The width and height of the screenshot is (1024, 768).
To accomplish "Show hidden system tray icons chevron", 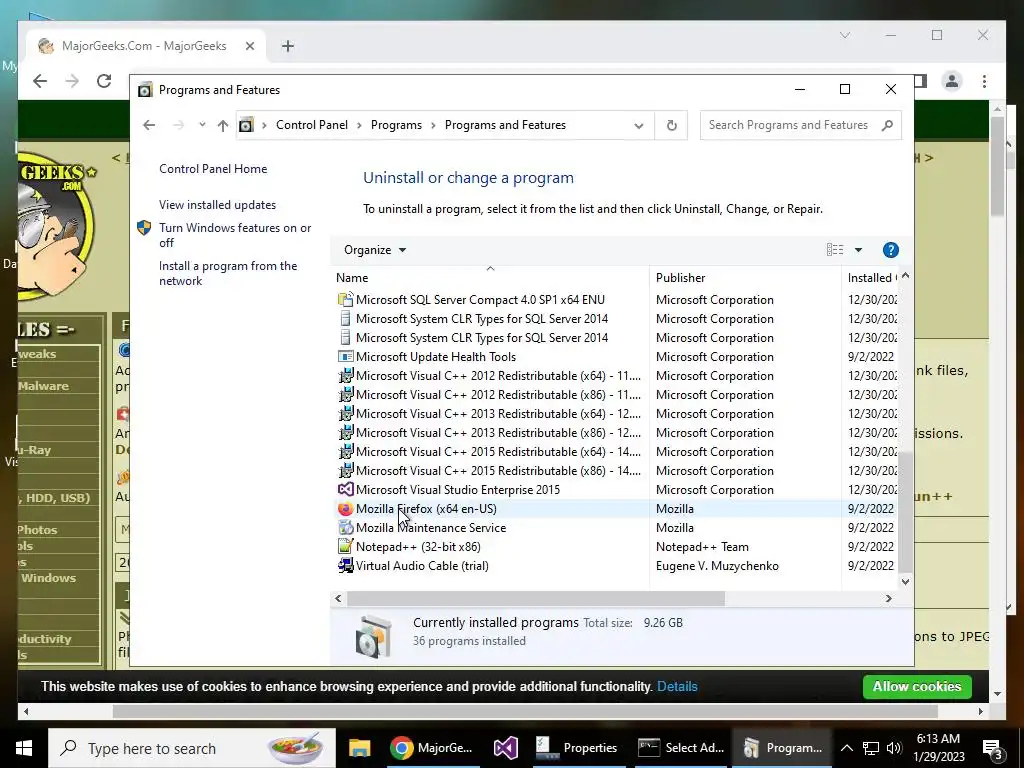I will (x=846, y=748).
